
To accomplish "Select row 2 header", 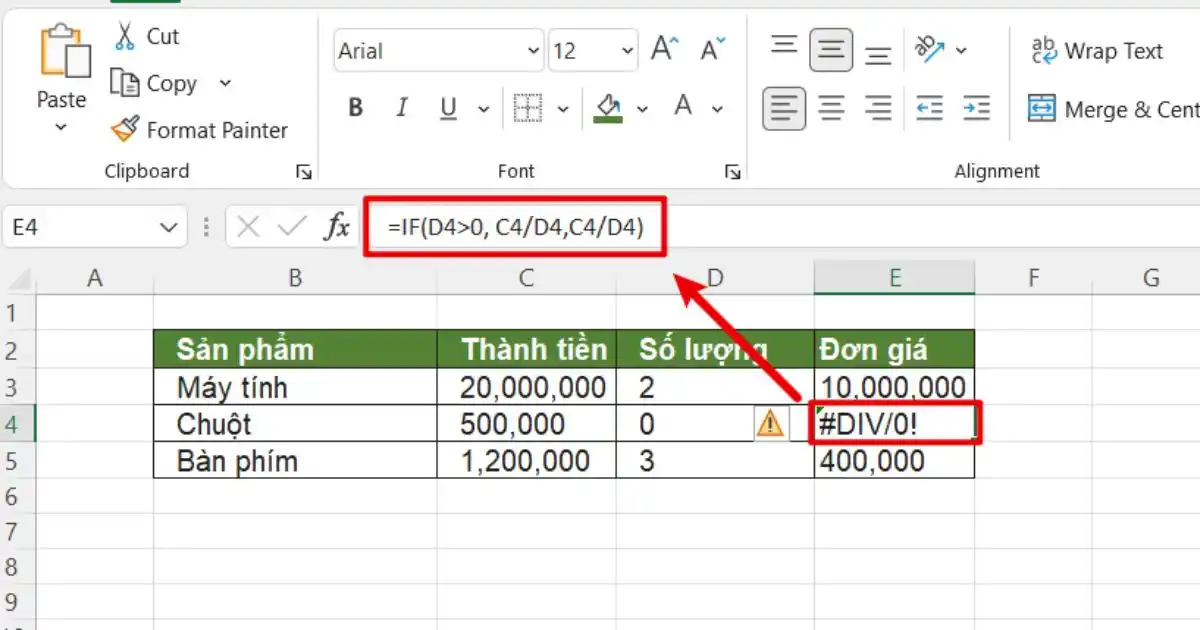I will click(x=17, y=350).
